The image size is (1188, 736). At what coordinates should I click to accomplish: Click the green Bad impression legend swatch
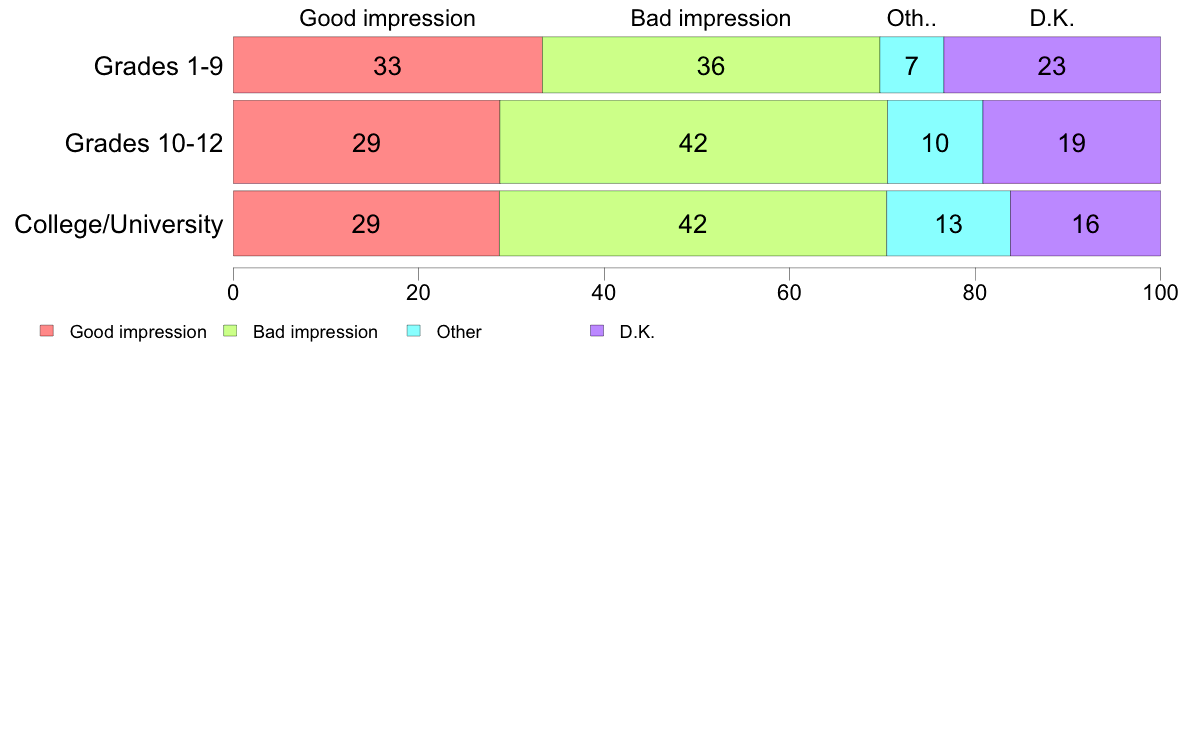tap(230, 331)
